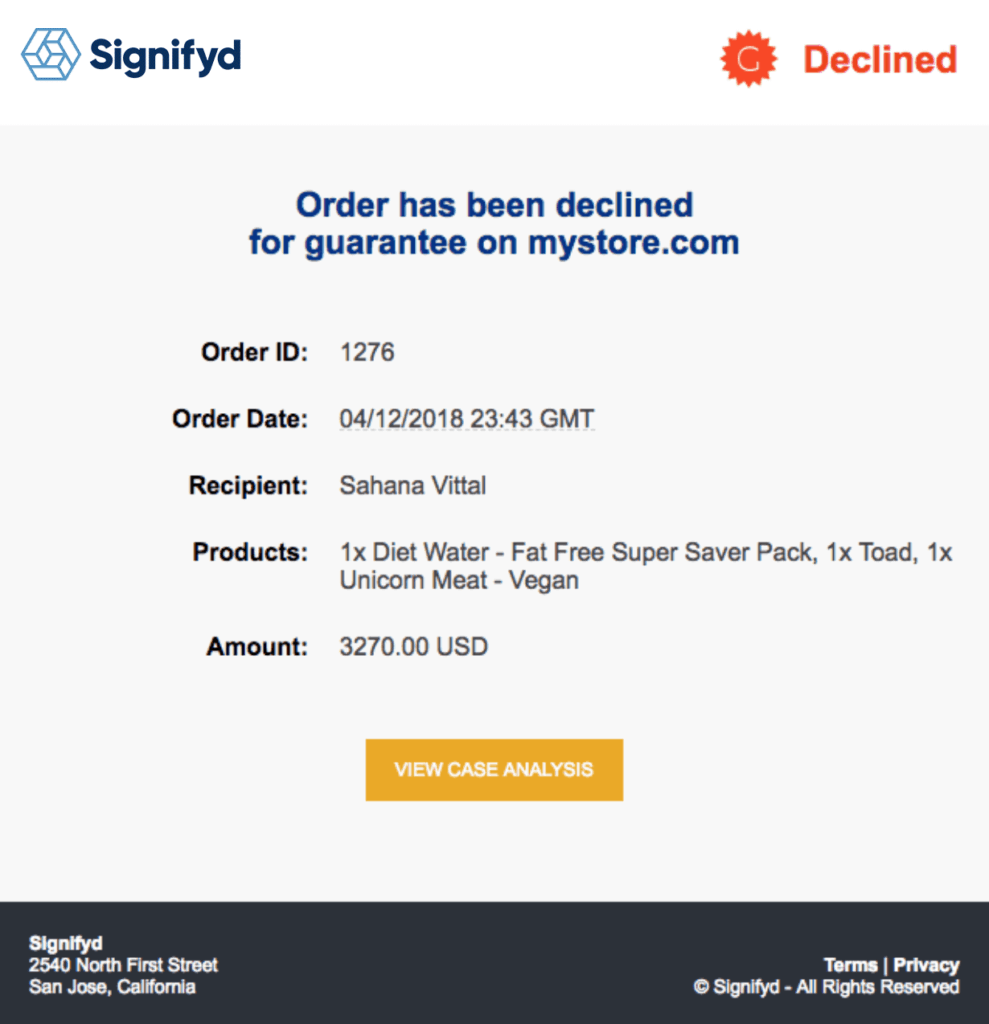Click the Products label

[250, 552]
